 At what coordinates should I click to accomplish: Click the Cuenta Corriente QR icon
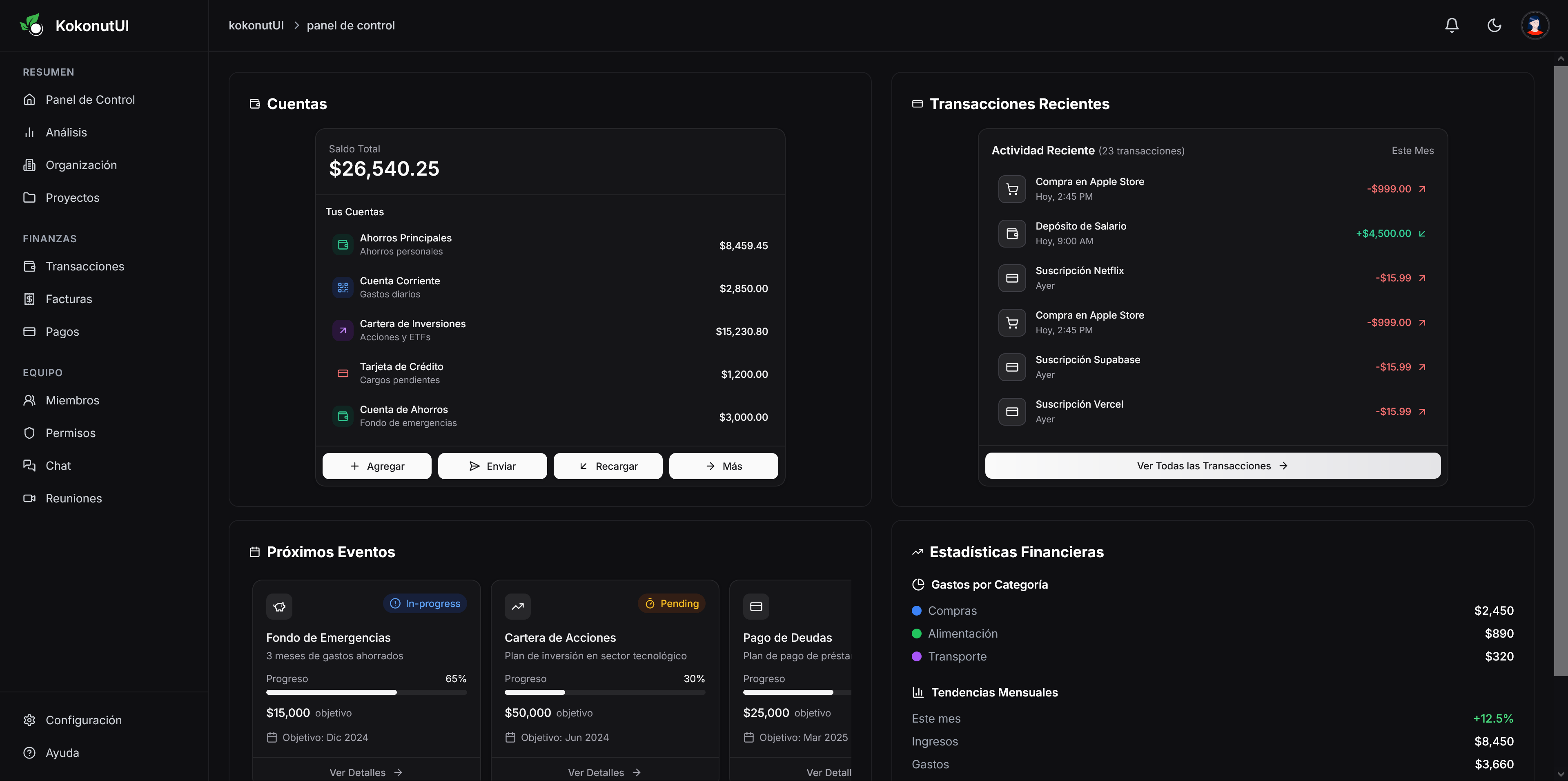pyautogui.click(x=343, y=287)
